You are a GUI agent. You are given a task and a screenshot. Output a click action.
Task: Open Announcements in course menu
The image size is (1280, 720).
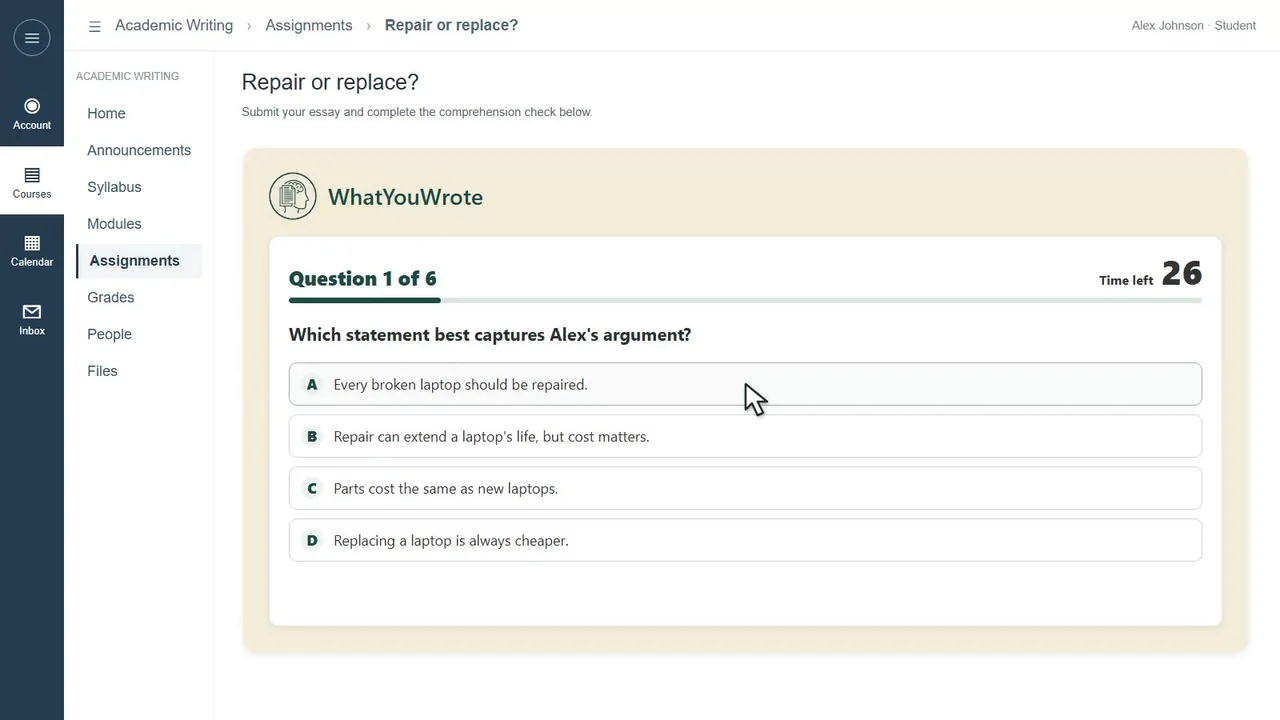click(x=139, y=150)
